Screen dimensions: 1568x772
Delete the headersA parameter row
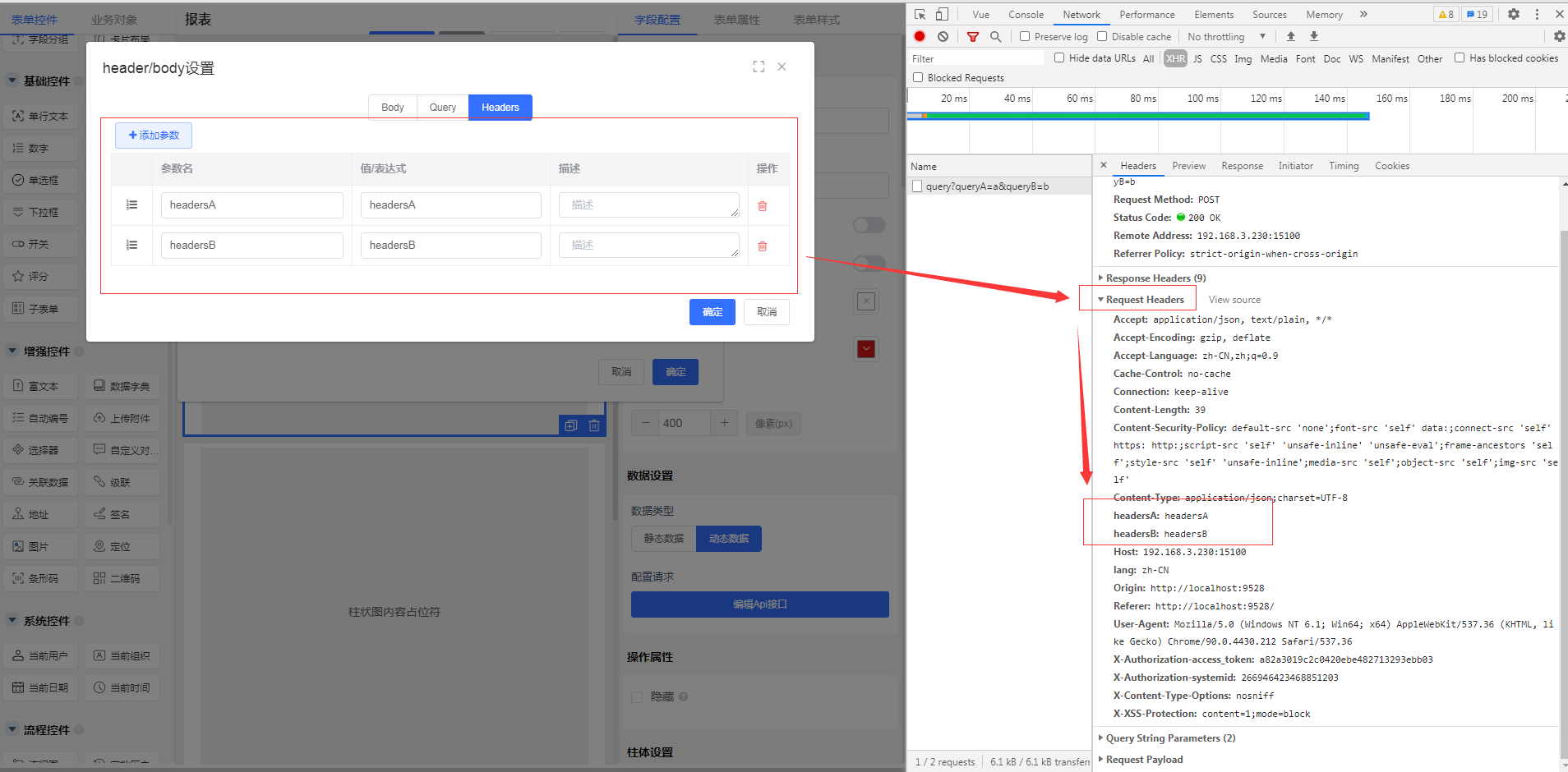point(762,206)
